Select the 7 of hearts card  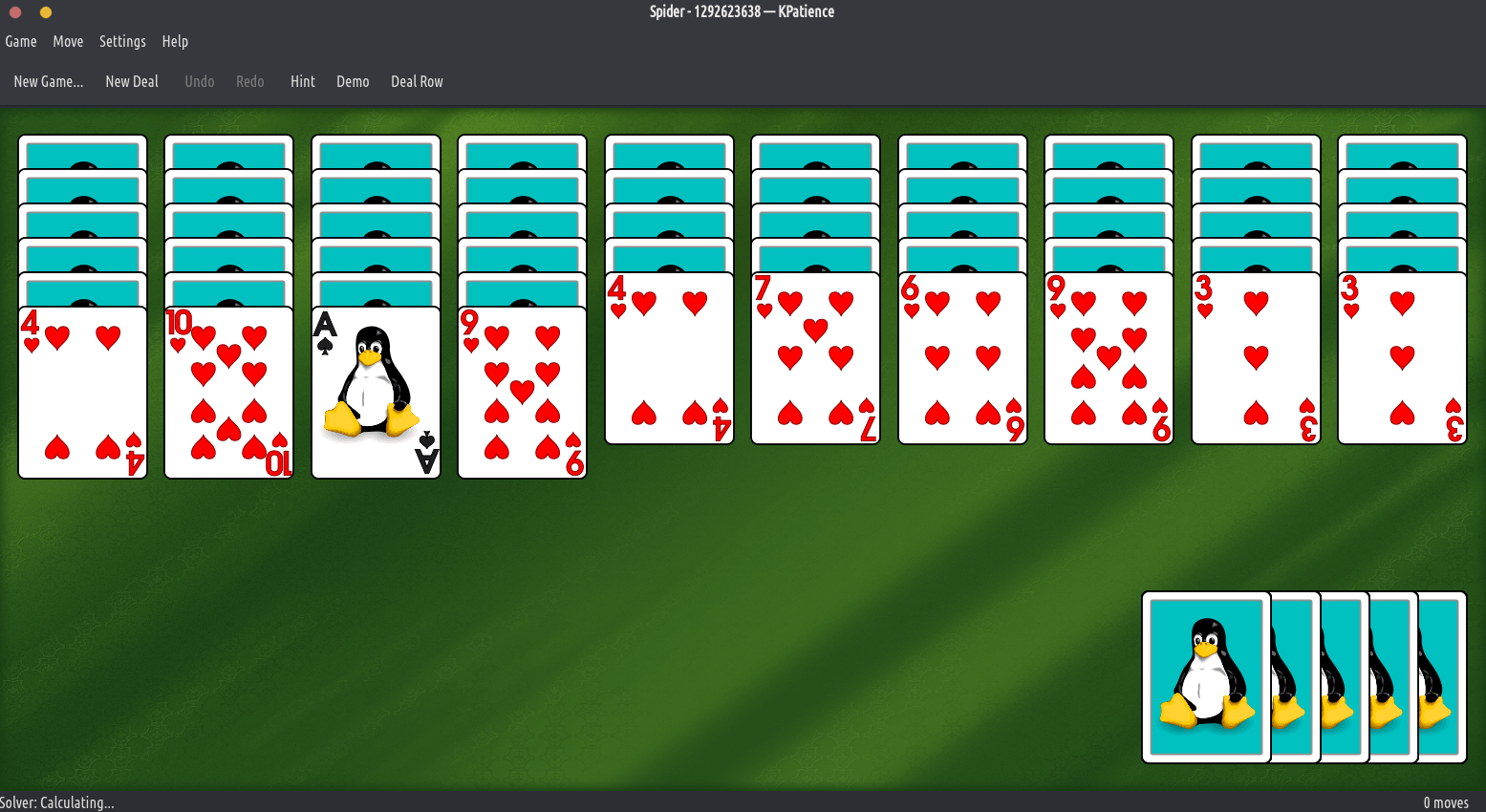click(815, 358)
